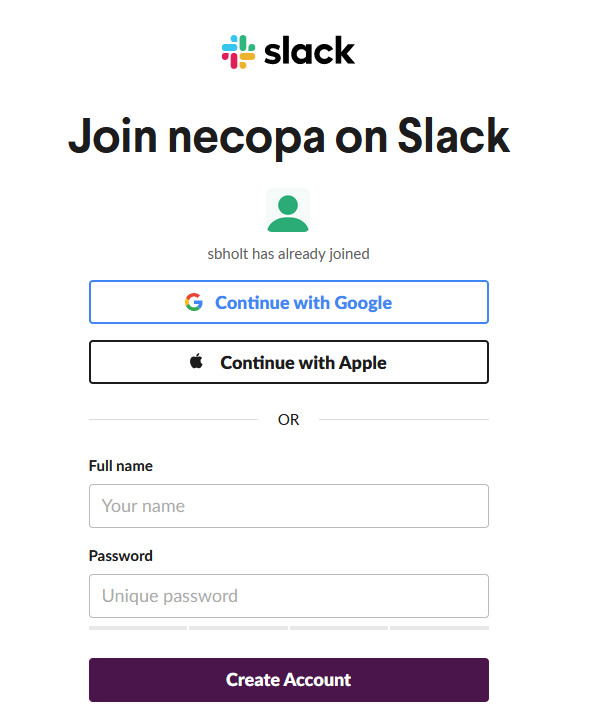Click the last password strength bar segment
The height and width of the screenshot is (715, 603).
(x=439, y=628)
